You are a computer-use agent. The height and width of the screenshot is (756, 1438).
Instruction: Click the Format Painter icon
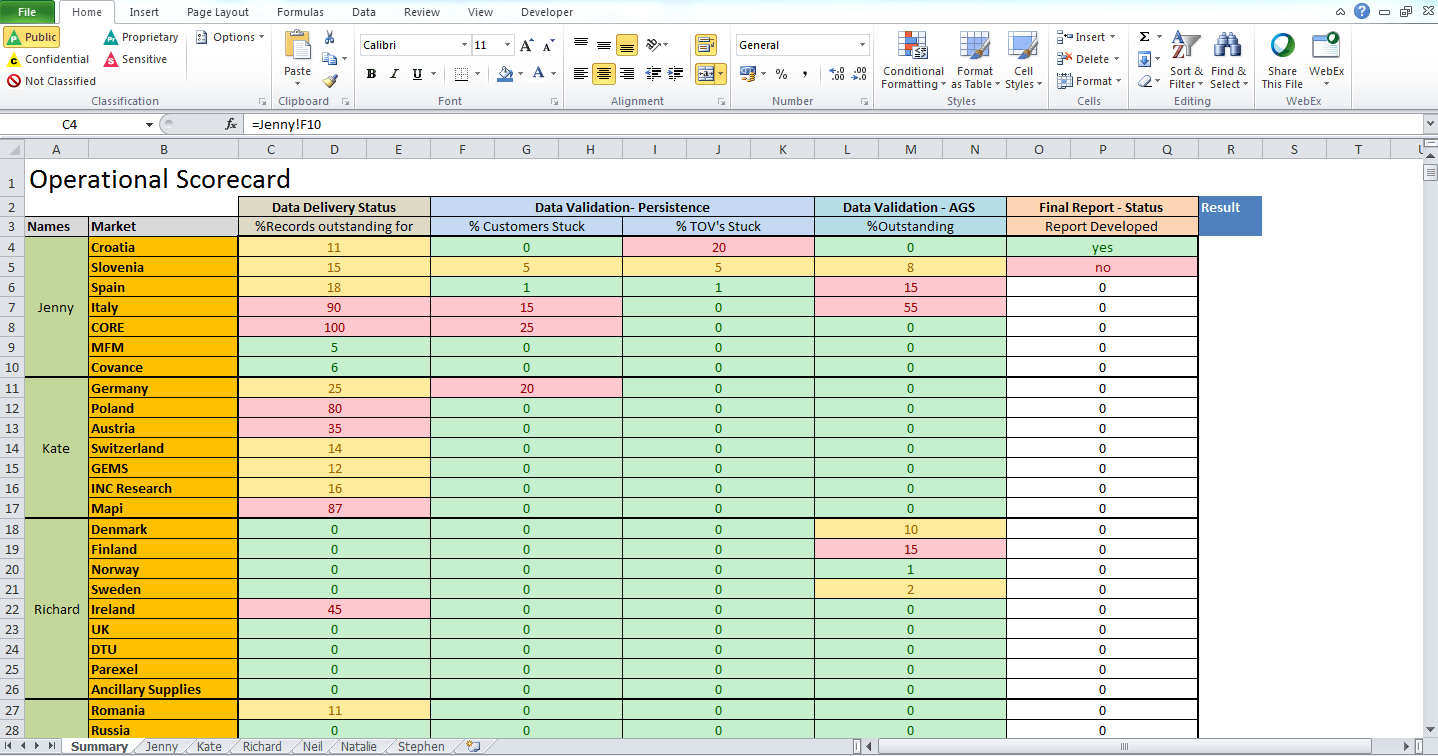pyautogui.click(x=330, y=80)
